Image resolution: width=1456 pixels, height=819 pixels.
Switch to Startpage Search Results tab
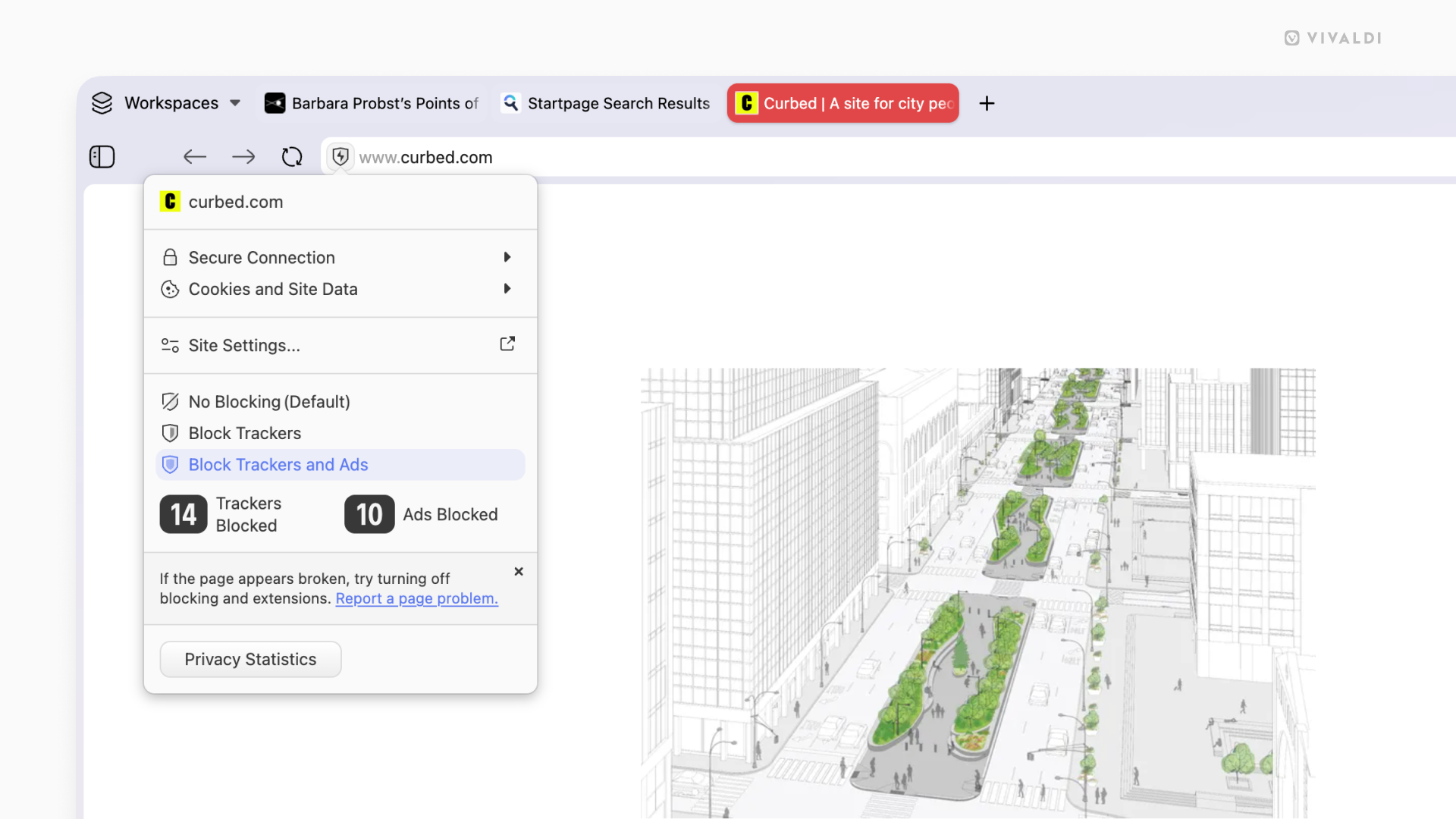tap(606, 103)
